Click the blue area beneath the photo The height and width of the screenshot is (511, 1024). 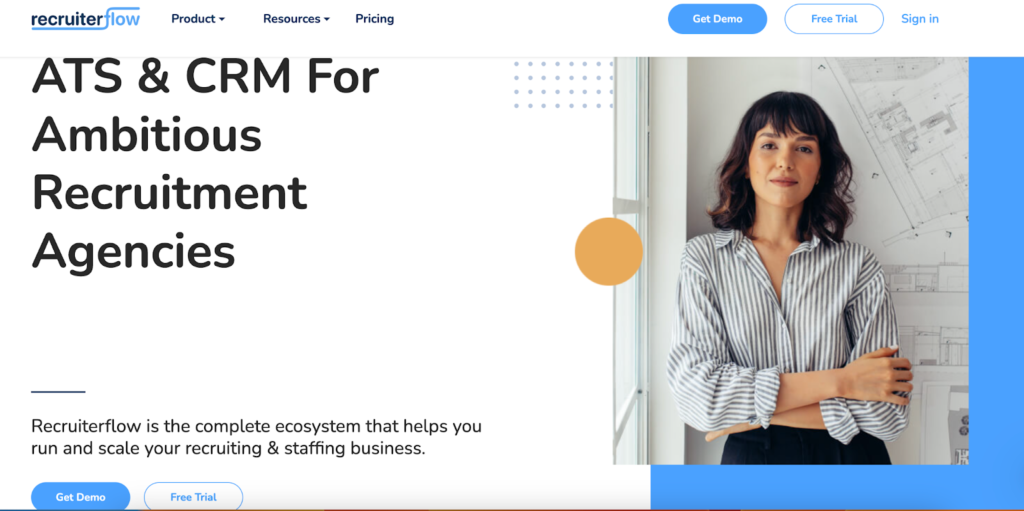pos(837,487)
